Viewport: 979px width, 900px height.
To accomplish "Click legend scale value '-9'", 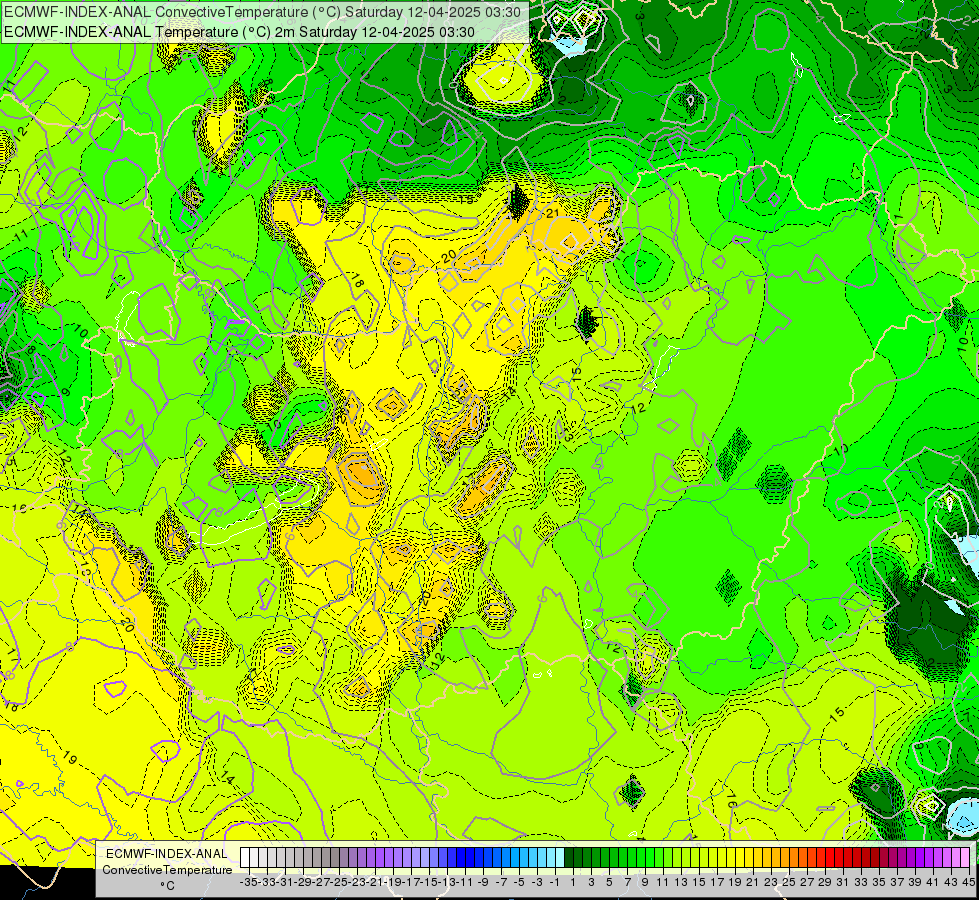I will [x=483, y=882].
